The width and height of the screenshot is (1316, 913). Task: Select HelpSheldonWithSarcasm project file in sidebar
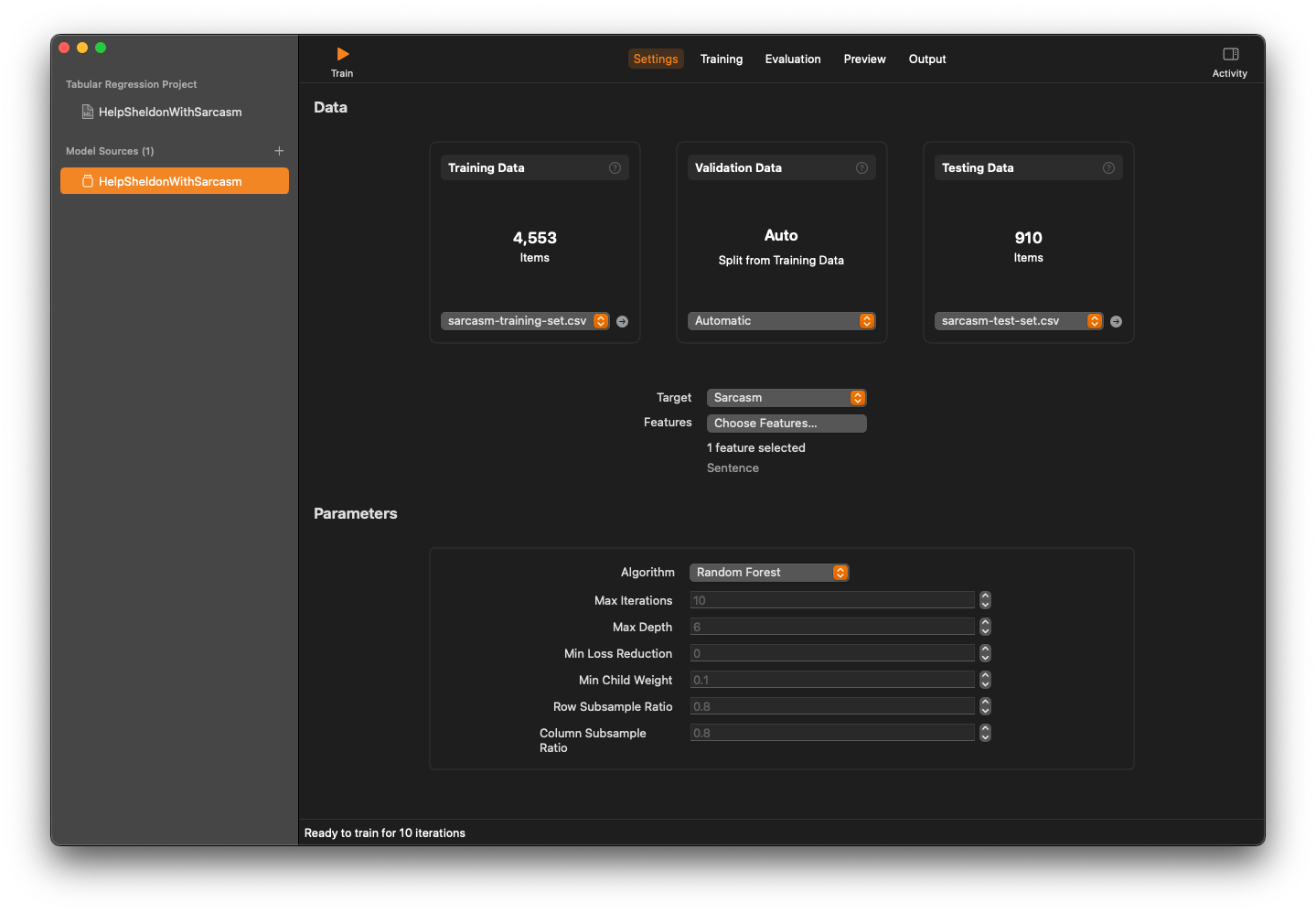169,113
